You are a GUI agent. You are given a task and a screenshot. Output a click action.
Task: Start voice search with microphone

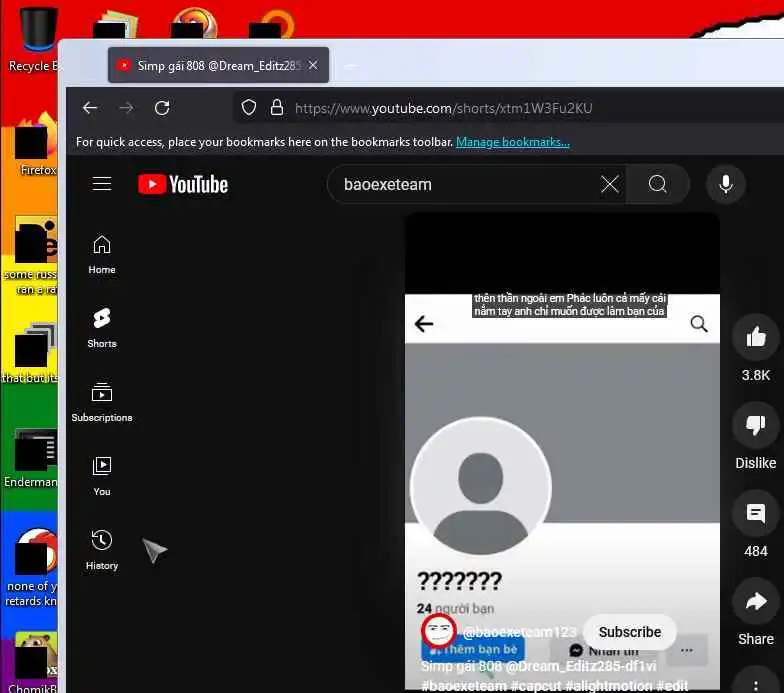pyautogui.click(x=726, y=184)
